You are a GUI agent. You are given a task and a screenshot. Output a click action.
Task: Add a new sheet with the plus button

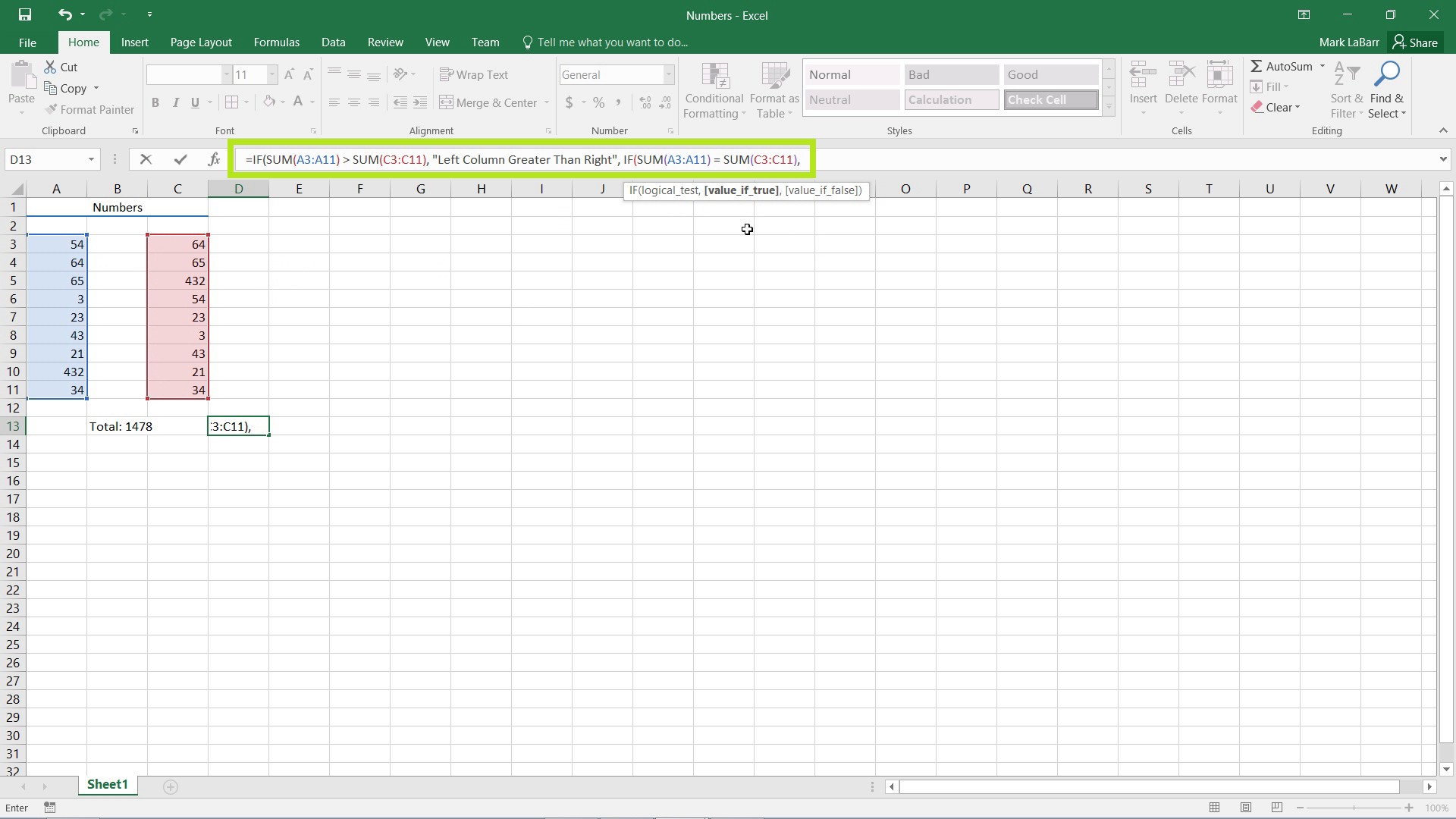point(171,787)
